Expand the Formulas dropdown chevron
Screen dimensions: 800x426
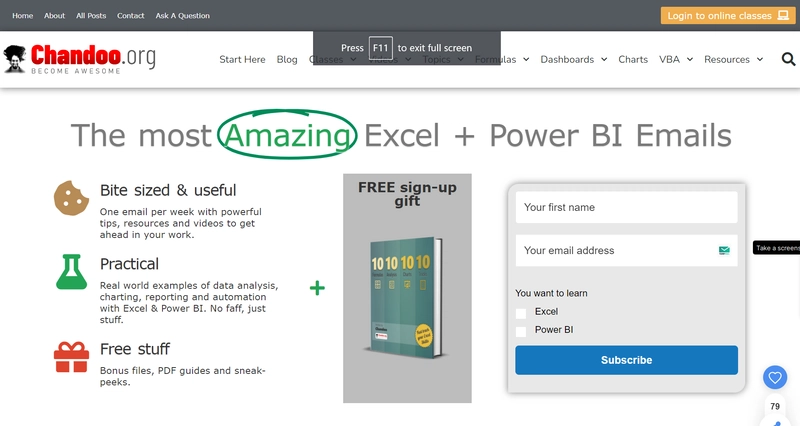pos(526,59)
